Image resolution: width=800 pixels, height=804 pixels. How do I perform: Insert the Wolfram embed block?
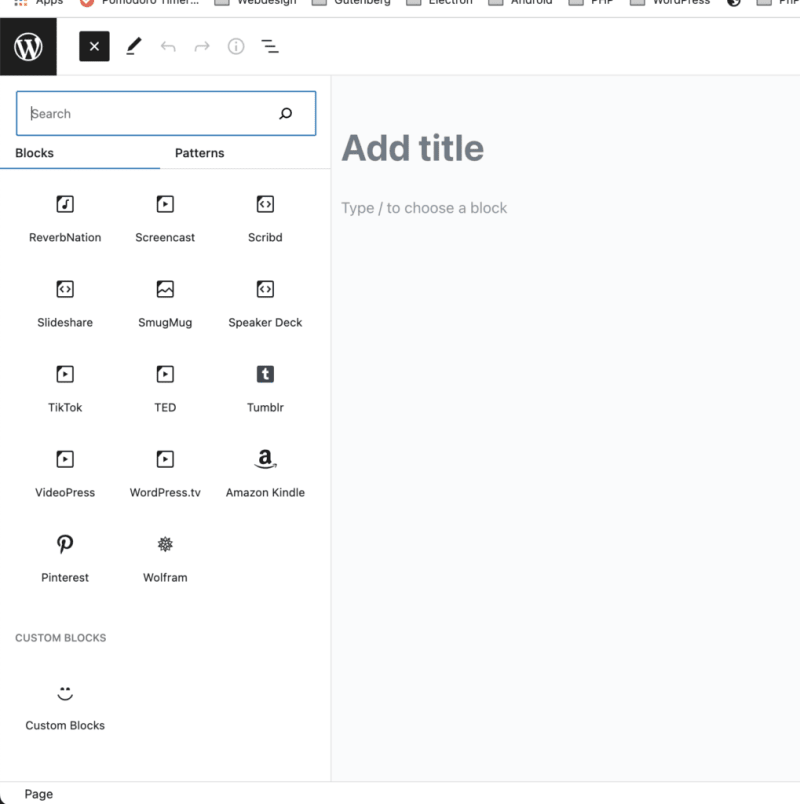(x=165, y=559)
